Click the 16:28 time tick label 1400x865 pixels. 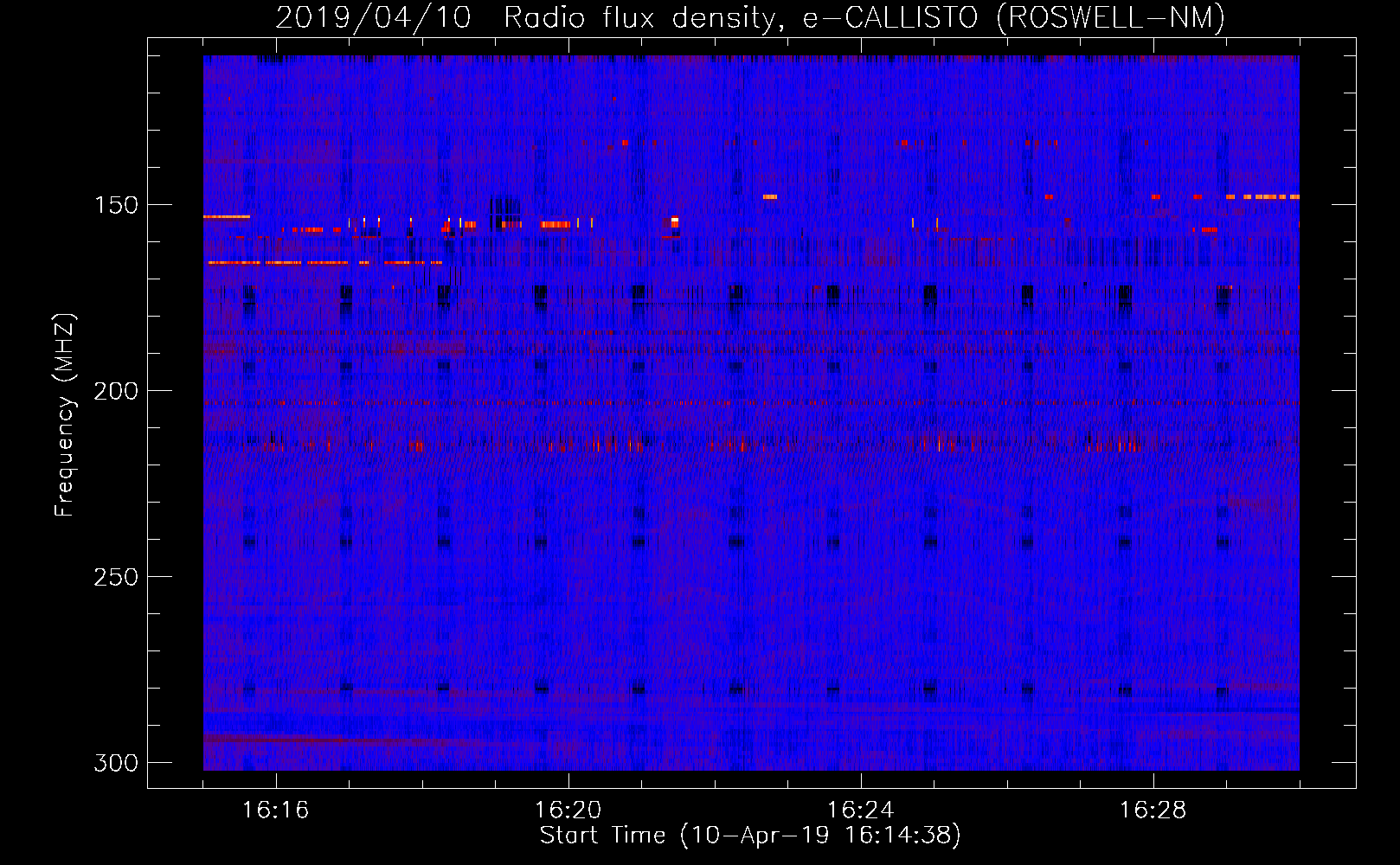click(1153, 811)
